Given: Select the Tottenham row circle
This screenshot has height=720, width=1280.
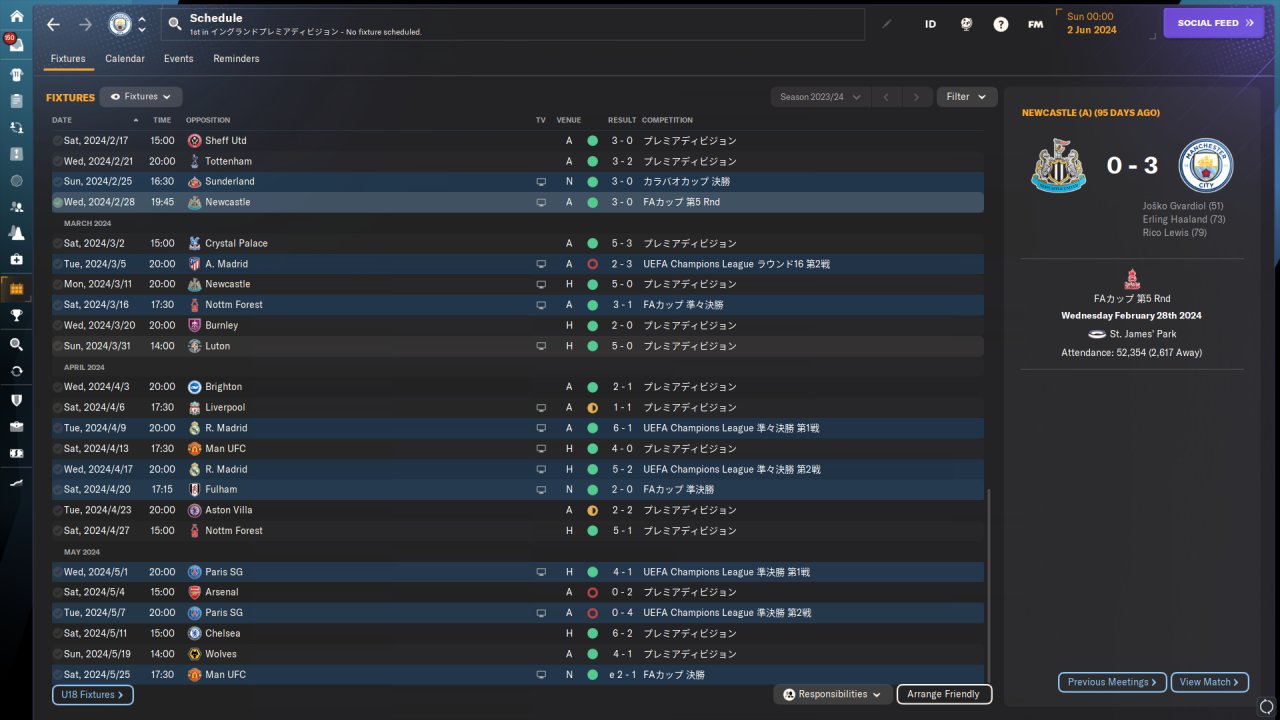Looking at the screenshot, I should 58,161.
